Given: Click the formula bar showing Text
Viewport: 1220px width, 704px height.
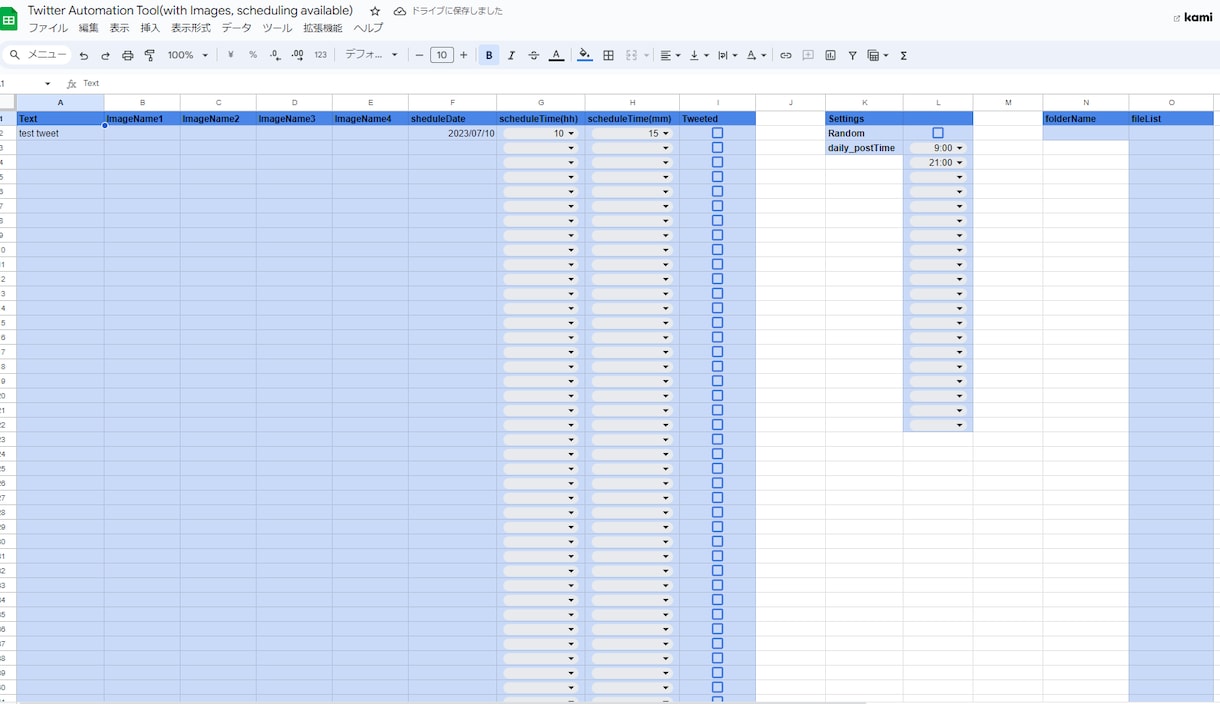Looking at the screenshot, I should pyautogui.click(x=650, y=84).
